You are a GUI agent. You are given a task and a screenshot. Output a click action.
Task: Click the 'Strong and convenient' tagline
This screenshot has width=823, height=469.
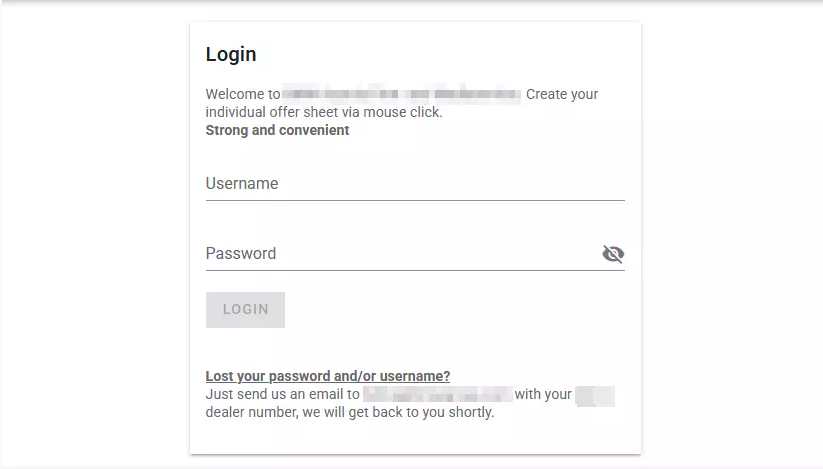(278, 130)
